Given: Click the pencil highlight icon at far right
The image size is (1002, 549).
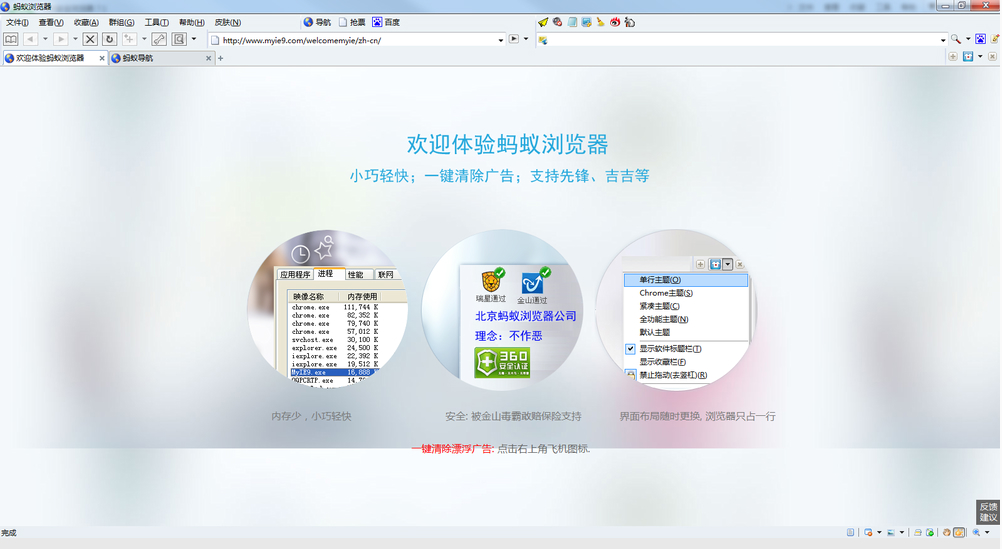Looking at the screenshot, I should (x=995, y=40).
